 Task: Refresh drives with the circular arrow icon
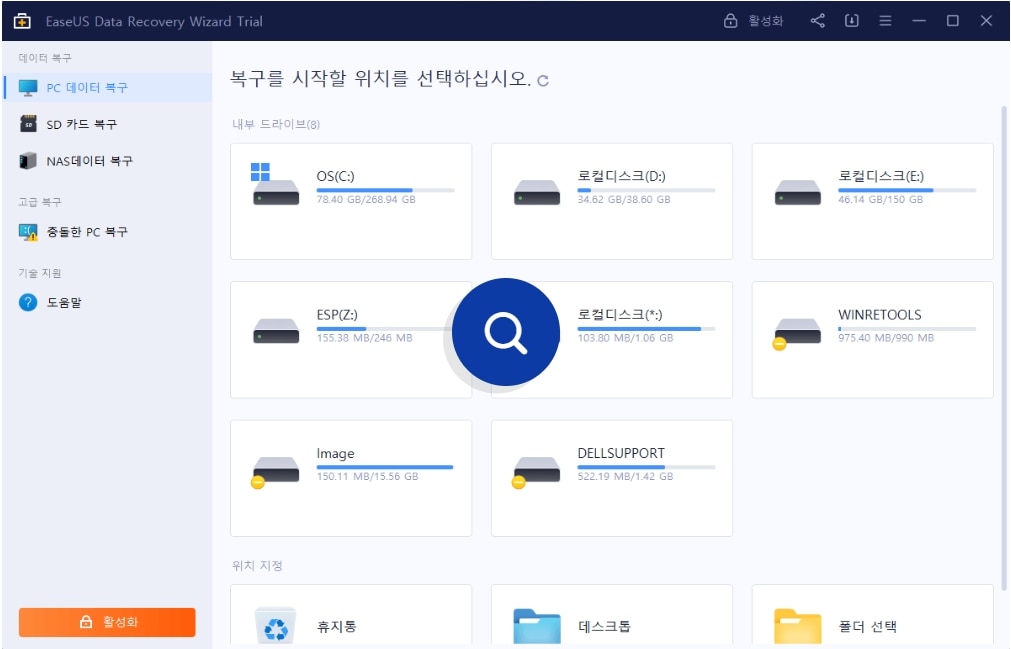point(543,81)
